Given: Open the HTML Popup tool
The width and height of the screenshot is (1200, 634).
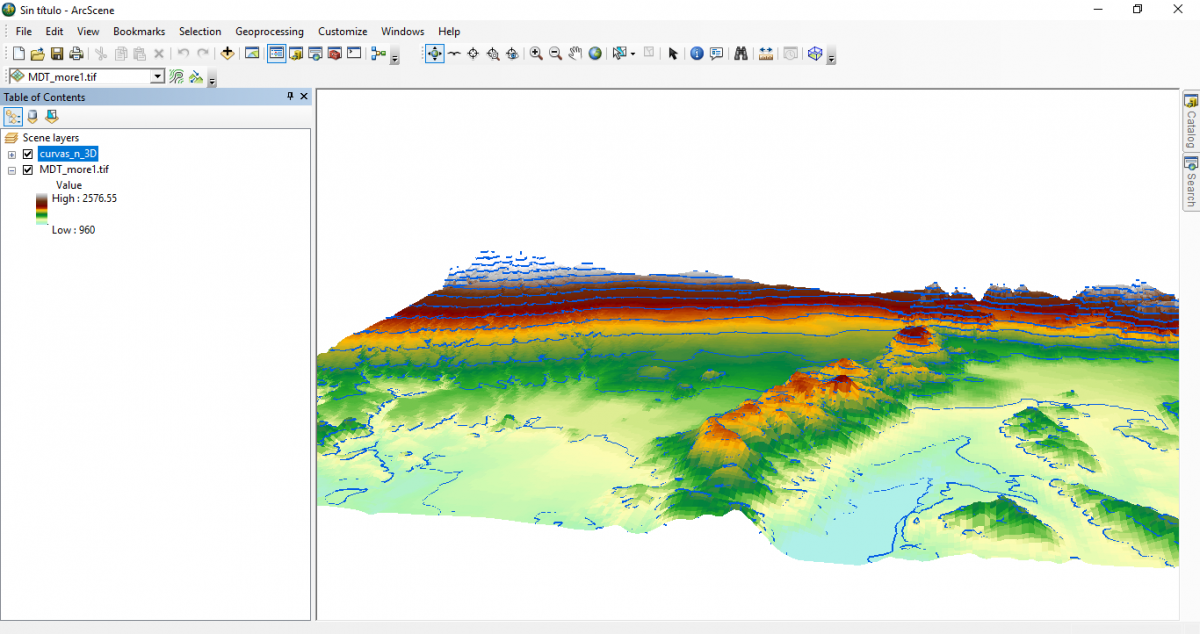Looking at the screenshot, I should pos(716,53).
